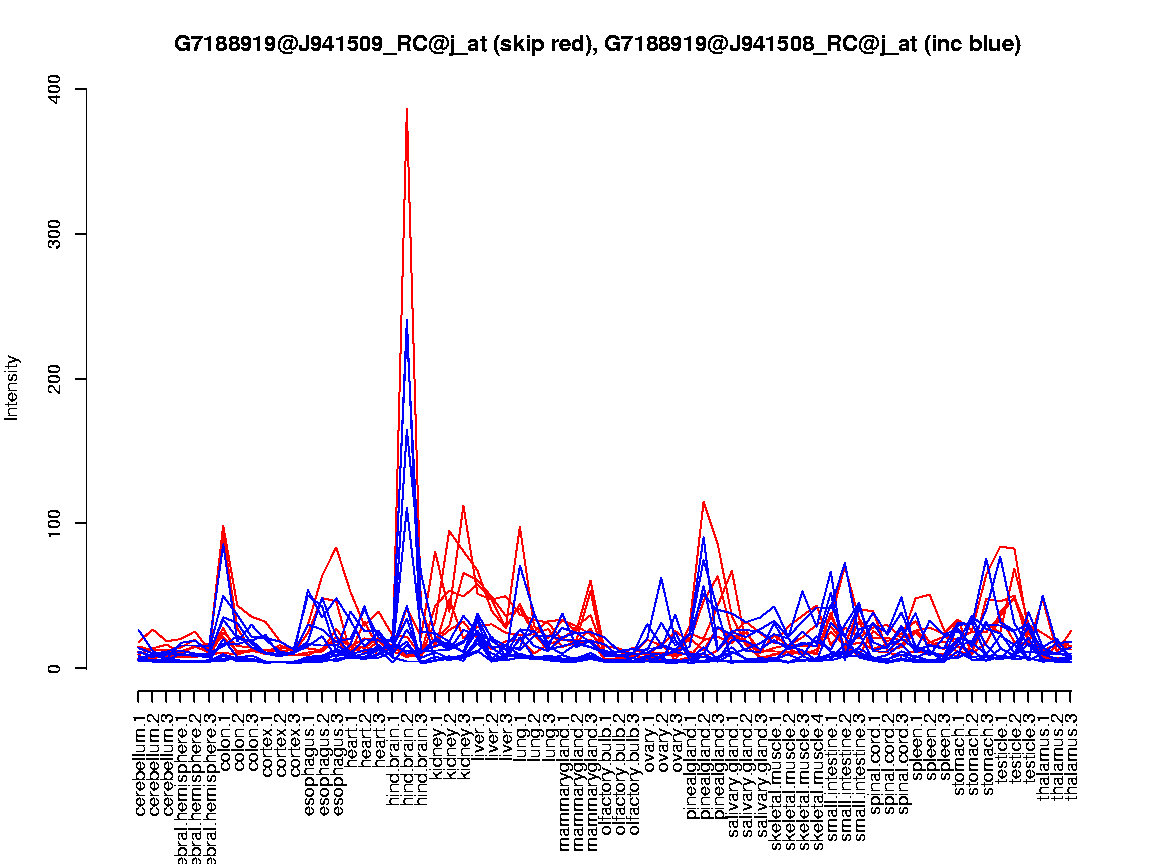Click the 400 tick label on y-axis

[54, 89]
